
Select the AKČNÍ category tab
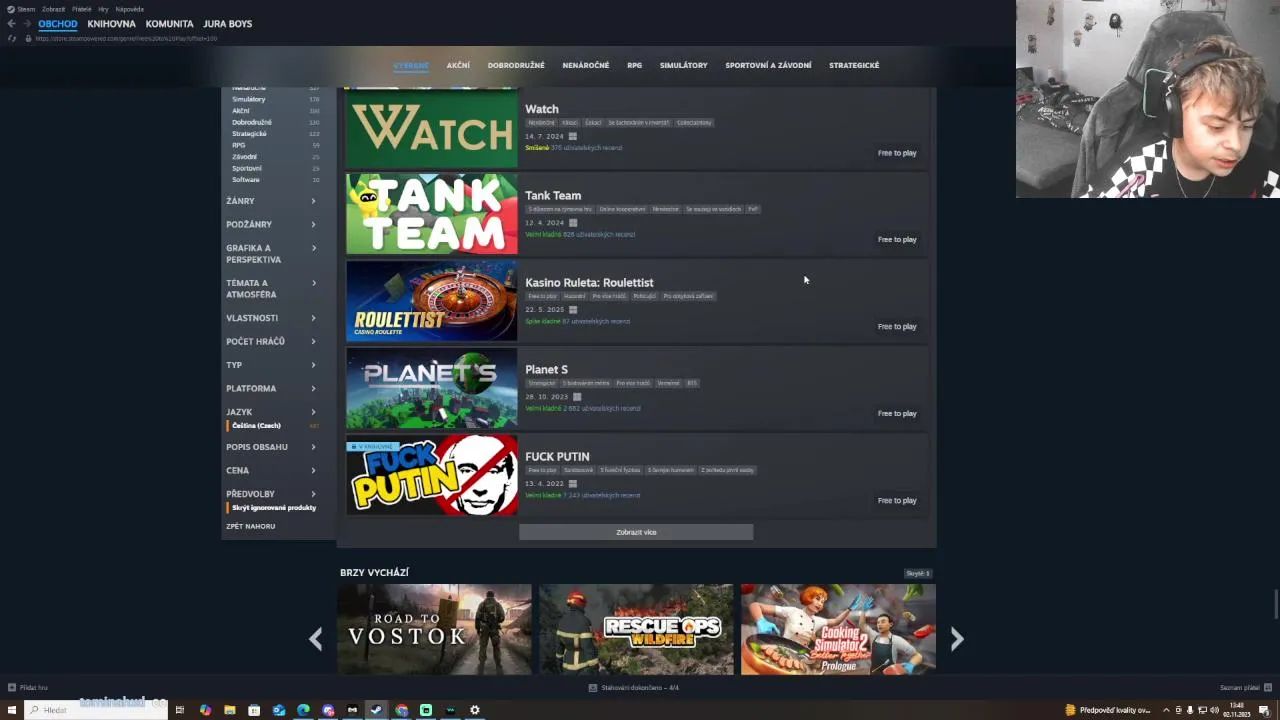point(458,65)
